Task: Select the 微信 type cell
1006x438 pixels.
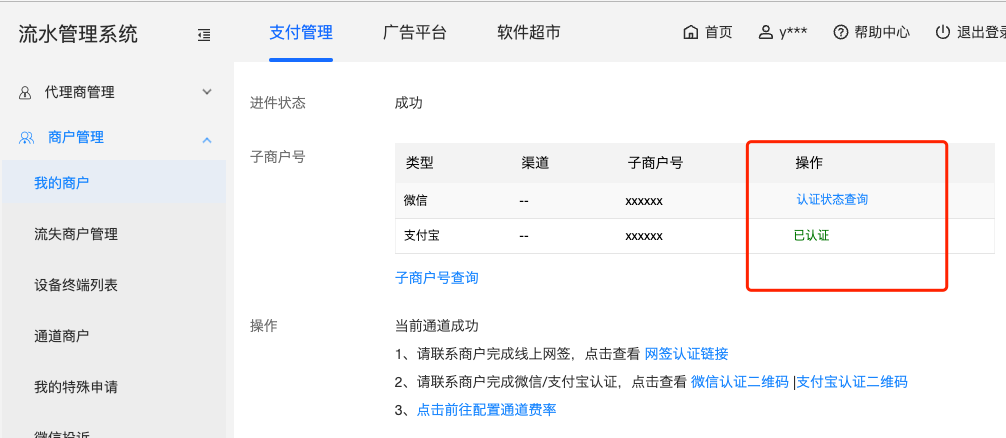Action: [416, 200]
